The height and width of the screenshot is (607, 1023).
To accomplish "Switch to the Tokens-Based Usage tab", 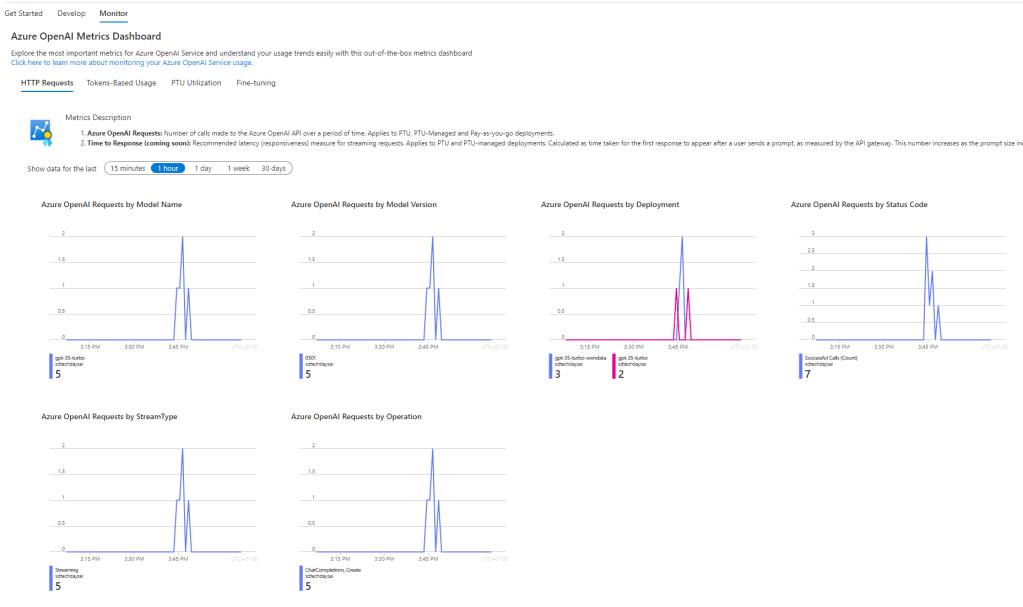I will 121,83.
